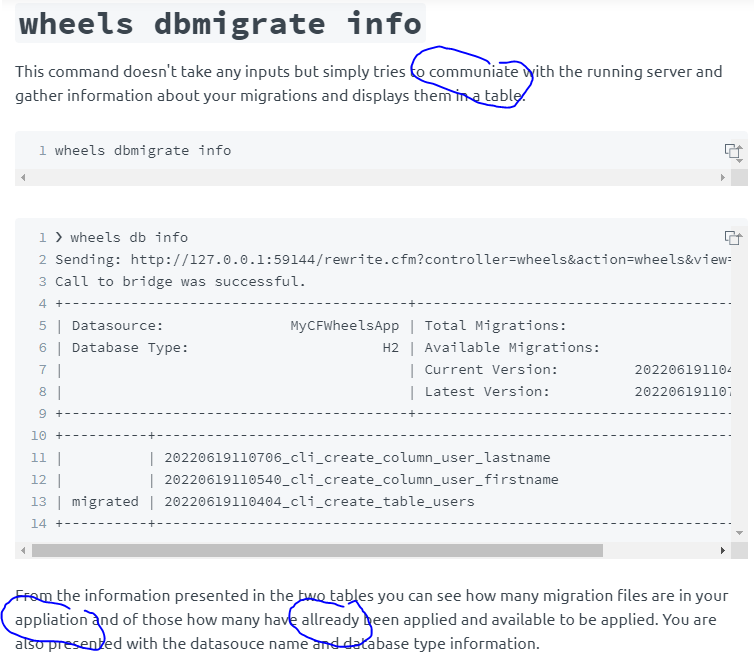
Task: Click the misspelled word 'communiate'
Action: click(473, 72)
